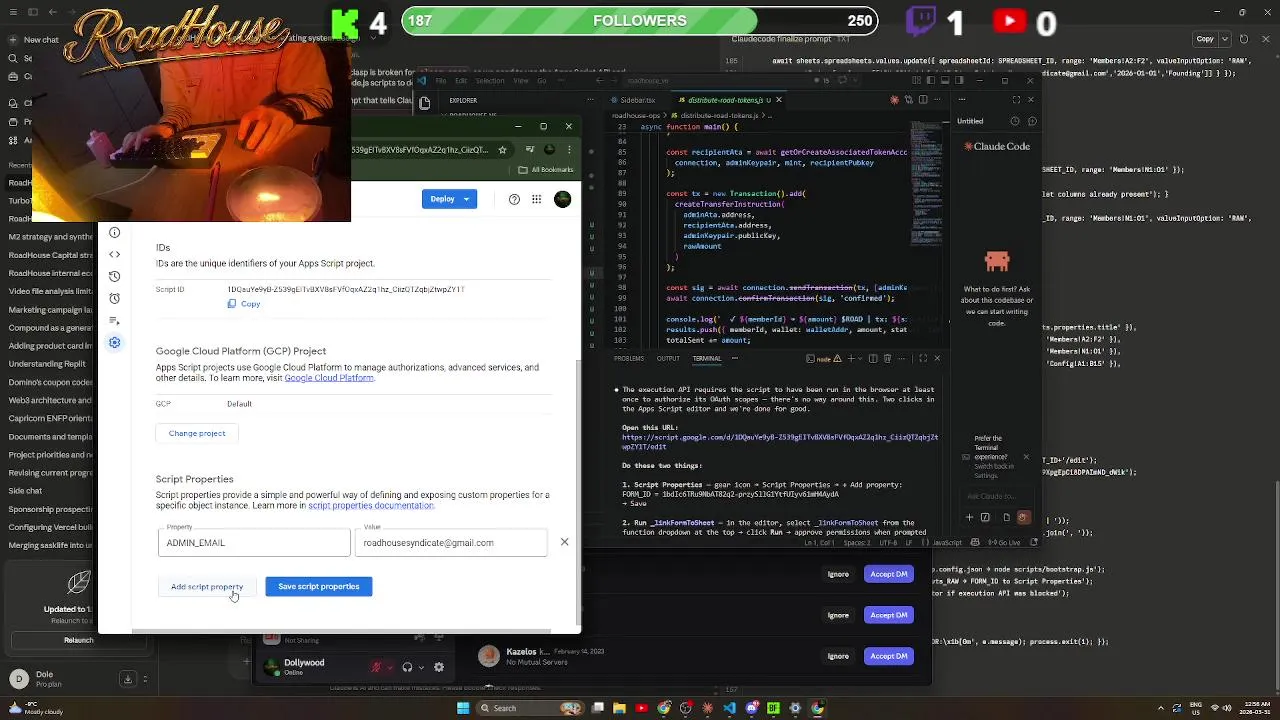Screen dimensions: 1280x720
Task: Open 'Sponsorship prospecting' chat in sidebar
Action: click(x=50, y=509)
